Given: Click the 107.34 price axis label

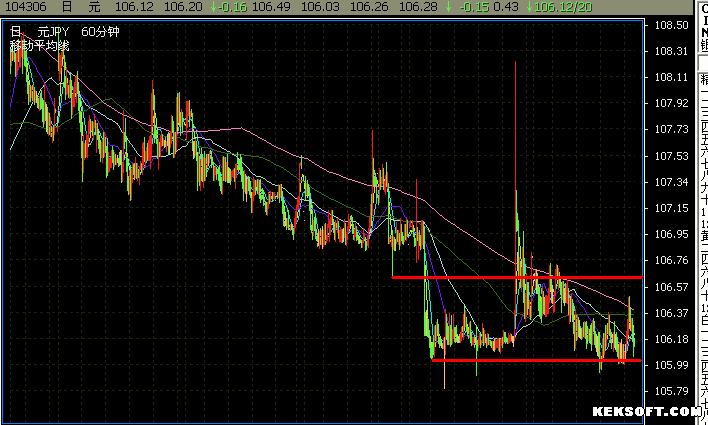Looking at the screenshot, I should tap(671, 182).
